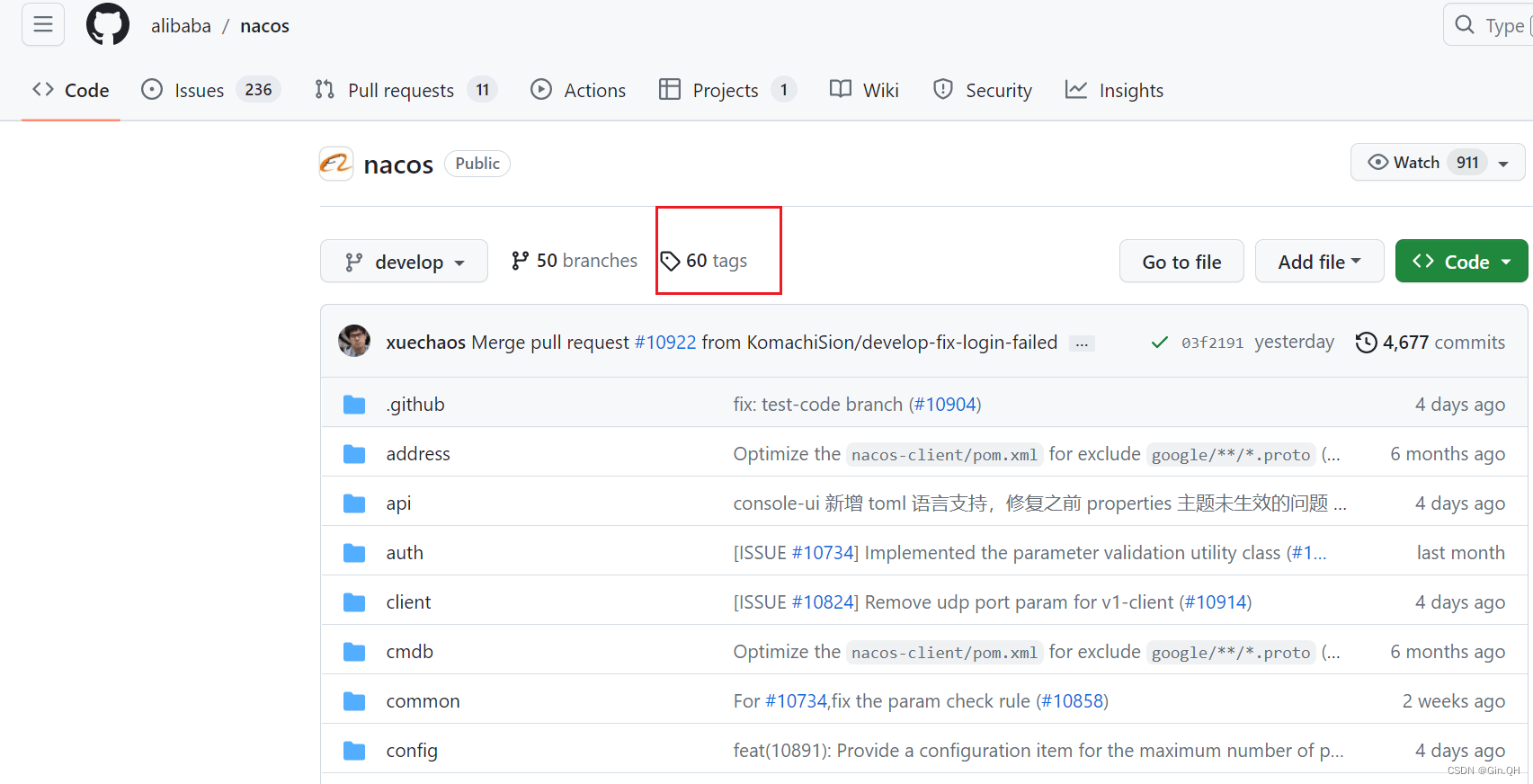Click the folder icon beside address
This screenshot has width=1533, height=784.
pyautogui.click(x=354, y=454)
